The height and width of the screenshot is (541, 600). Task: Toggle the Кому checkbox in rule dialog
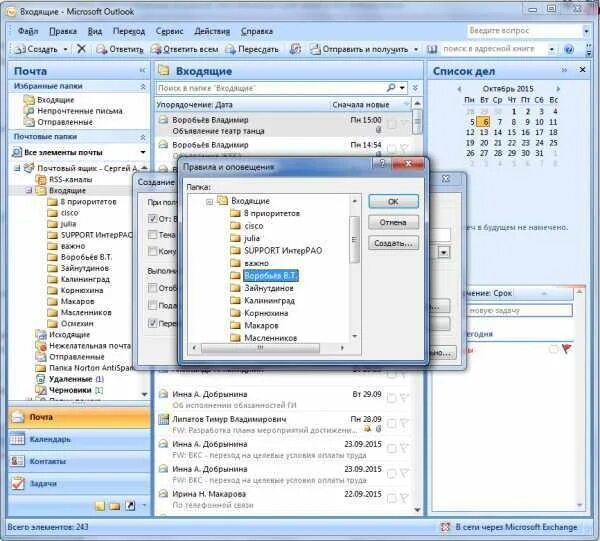(152, 251)
